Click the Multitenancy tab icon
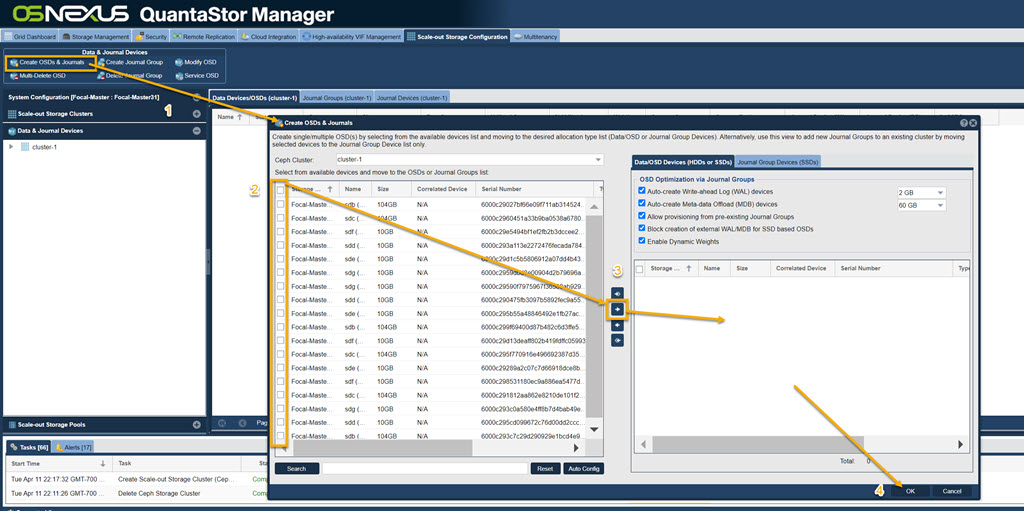The height and width of the screenshot is (511, 1024). [518, 37]
